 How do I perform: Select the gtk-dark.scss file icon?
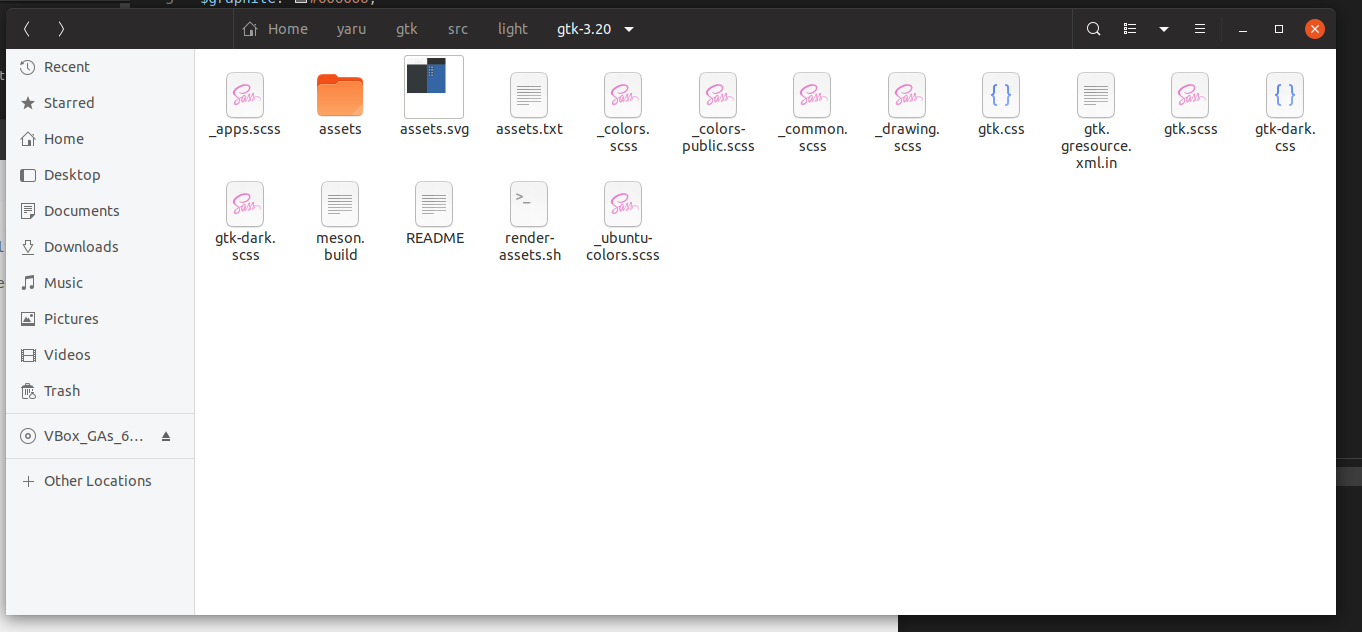click(x=245, y=204)
